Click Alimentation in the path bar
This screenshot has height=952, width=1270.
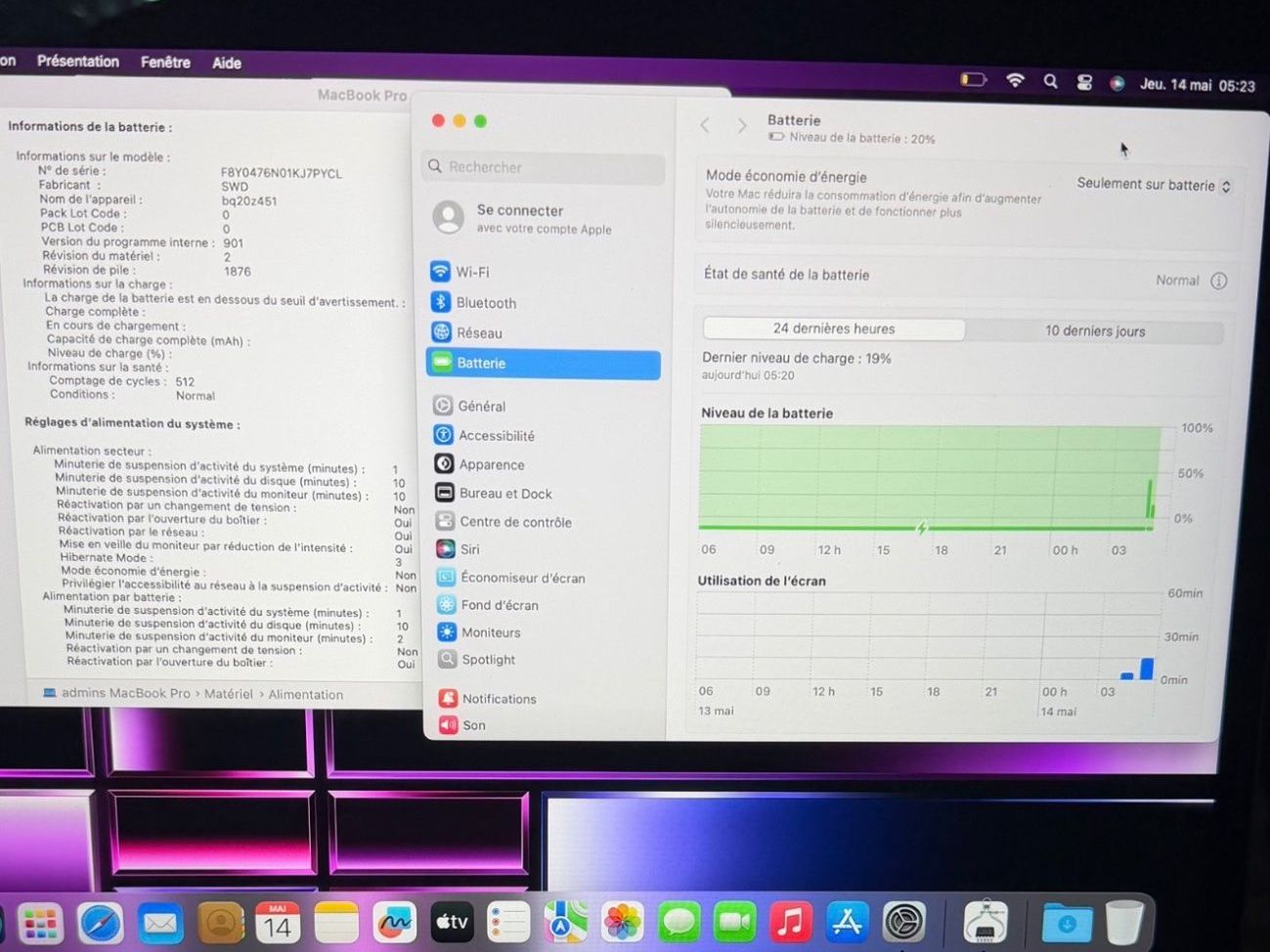(x=306, y=695)
